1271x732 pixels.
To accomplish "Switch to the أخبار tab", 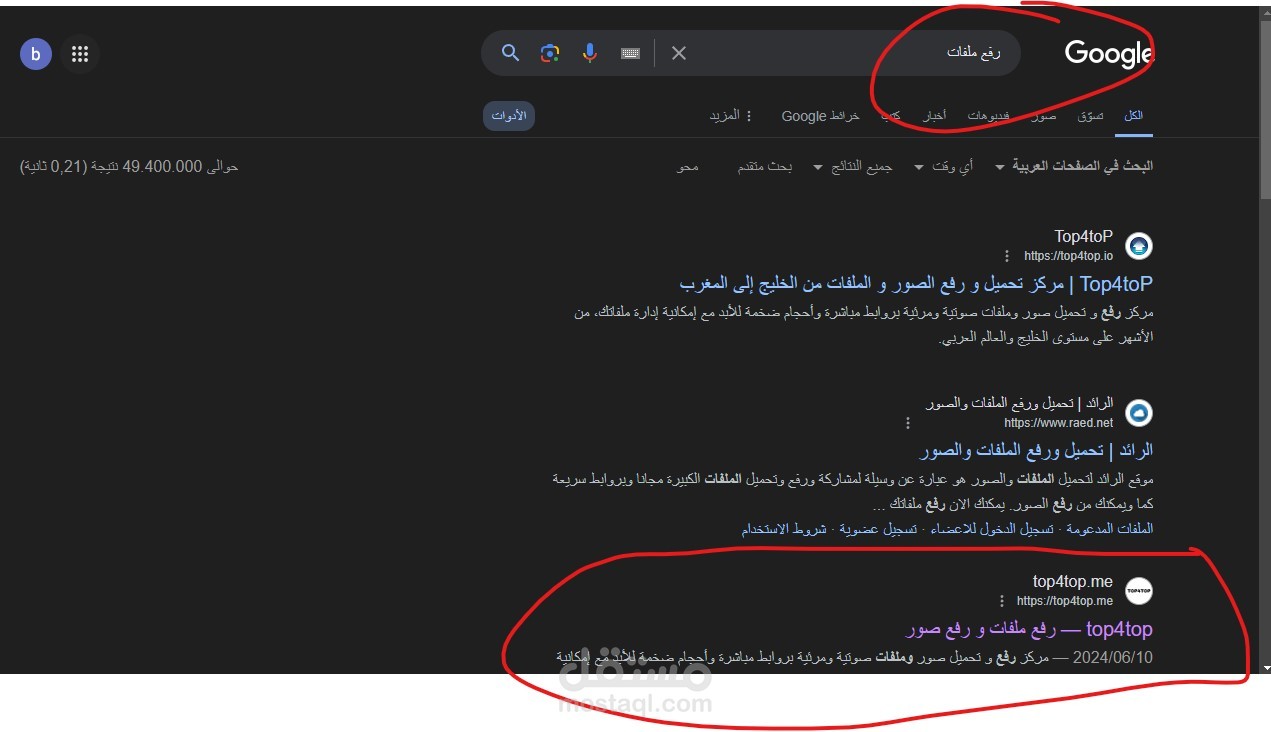I will point(935,116).
